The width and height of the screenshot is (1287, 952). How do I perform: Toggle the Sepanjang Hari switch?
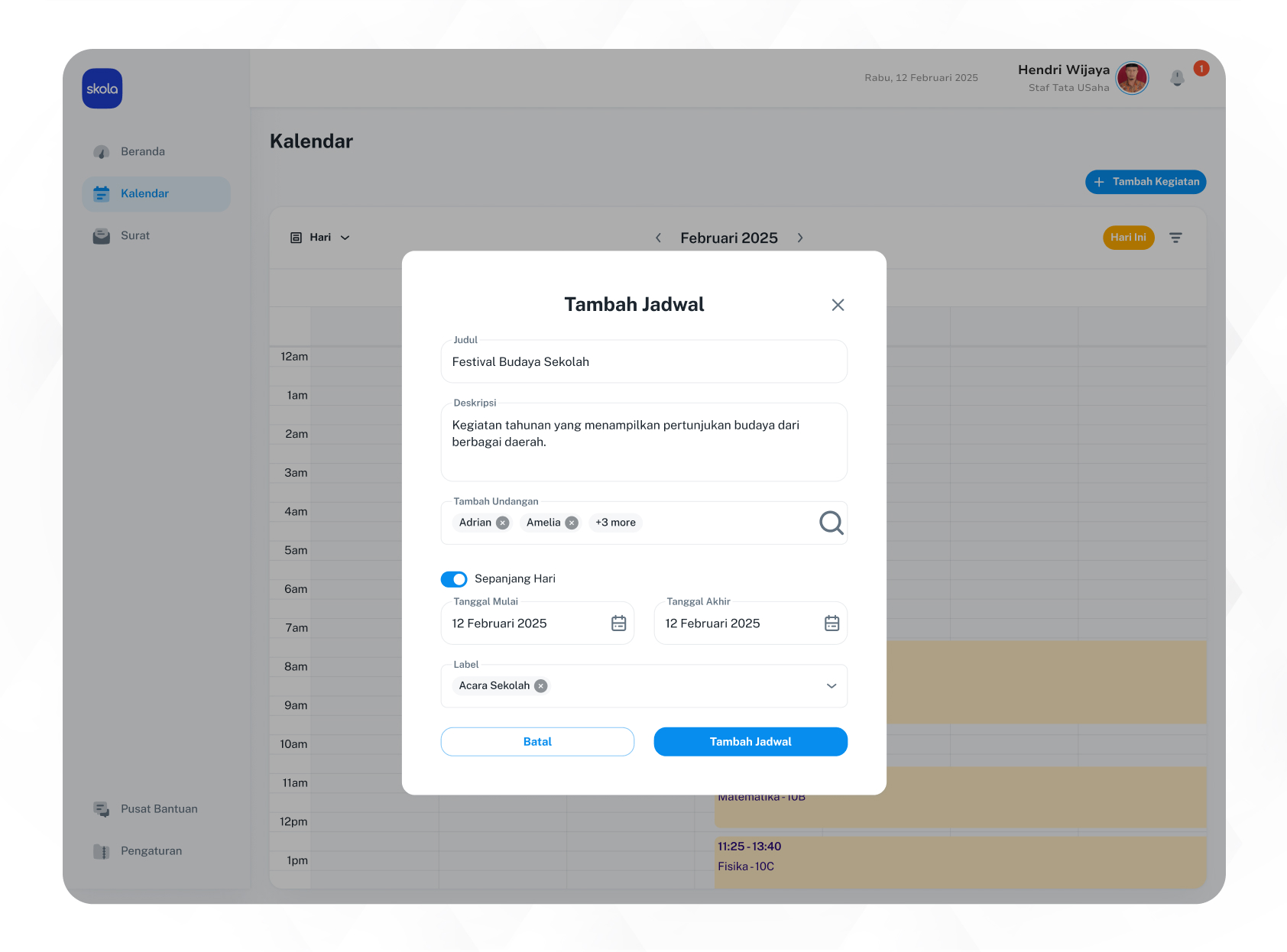[x=454, y=579]
